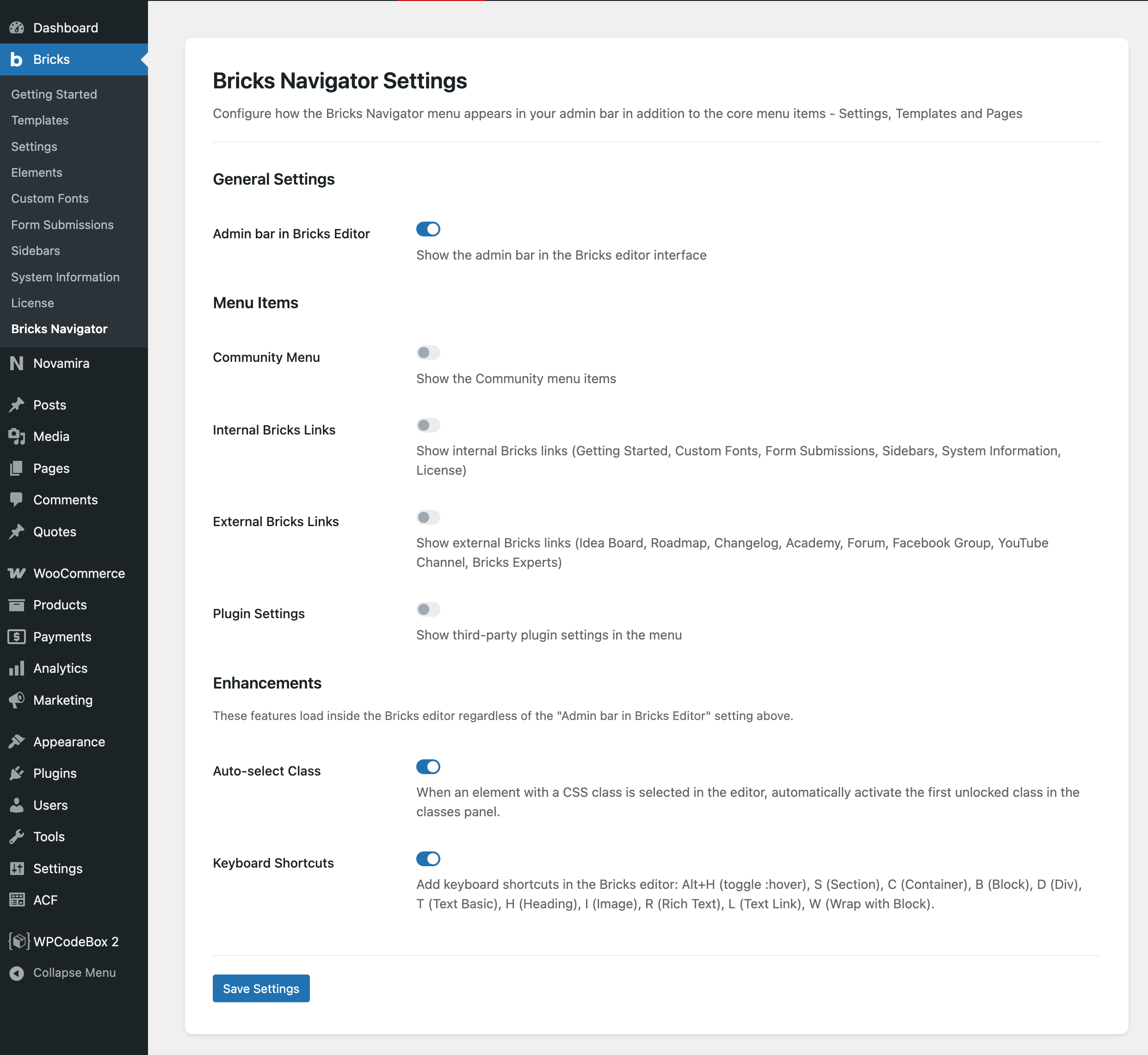Click the Tools wrench icon
The image size is (1148, 1055).
pyautogui.click(x=17, y=836)
